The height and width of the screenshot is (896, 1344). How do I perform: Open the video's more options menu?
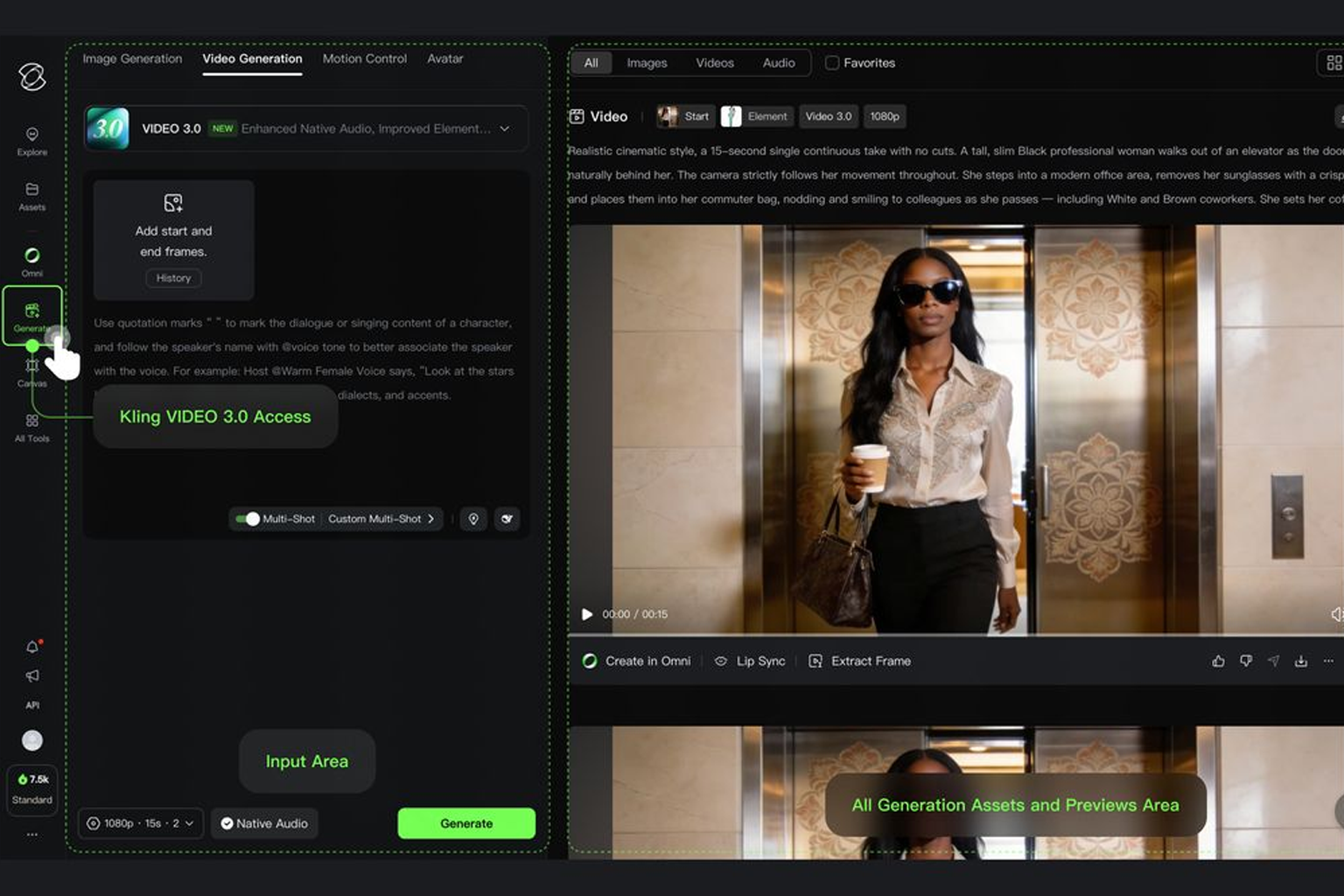coord(1328,661)
